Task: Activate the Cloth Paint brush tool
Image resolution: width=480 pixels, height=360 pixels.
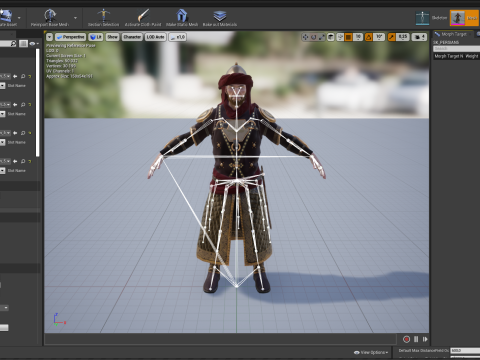Action: 143,17
